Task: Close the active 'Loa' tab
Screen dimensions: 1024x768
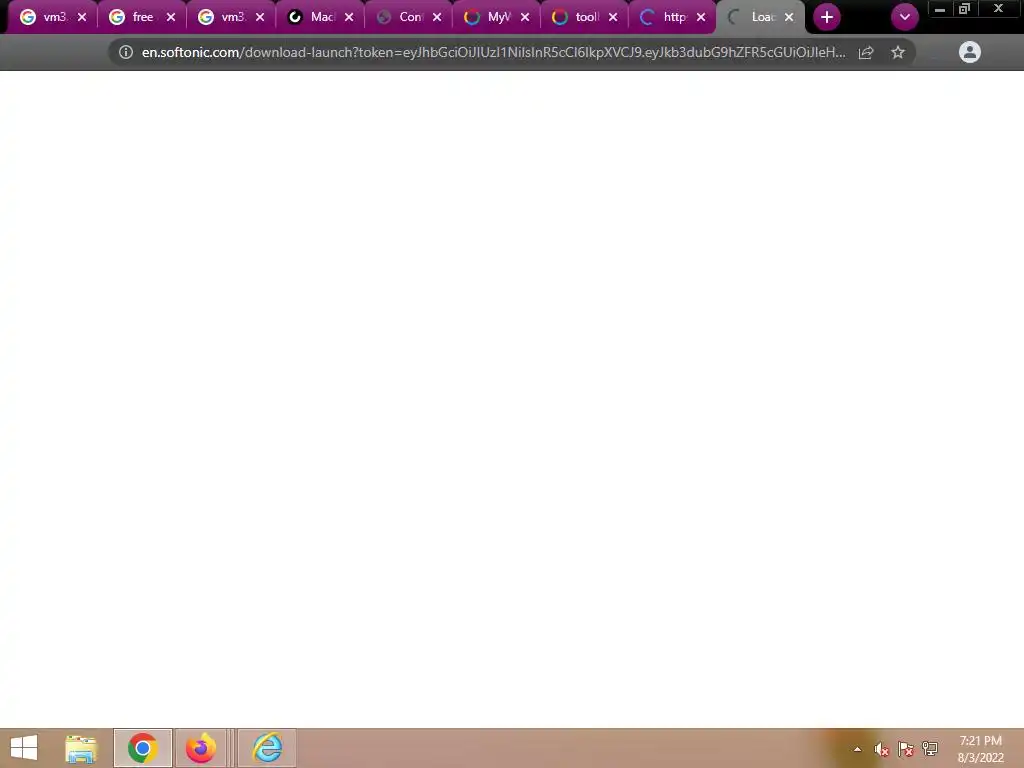Action: click(x=789, y=17)
